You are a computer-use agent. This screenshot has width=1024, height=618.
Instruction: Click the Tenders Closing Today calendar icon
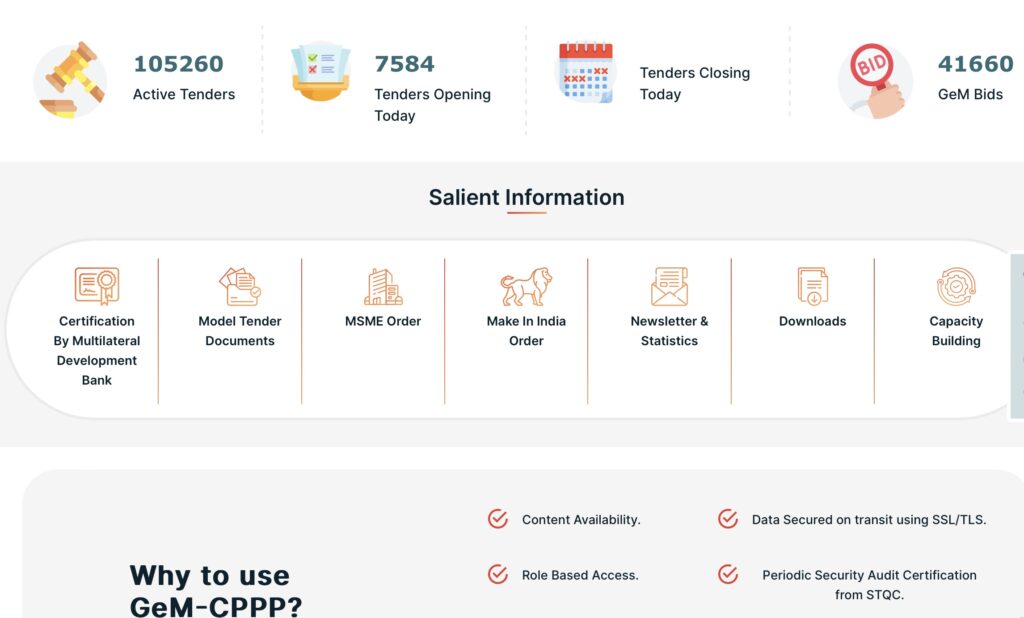point(586,72)
